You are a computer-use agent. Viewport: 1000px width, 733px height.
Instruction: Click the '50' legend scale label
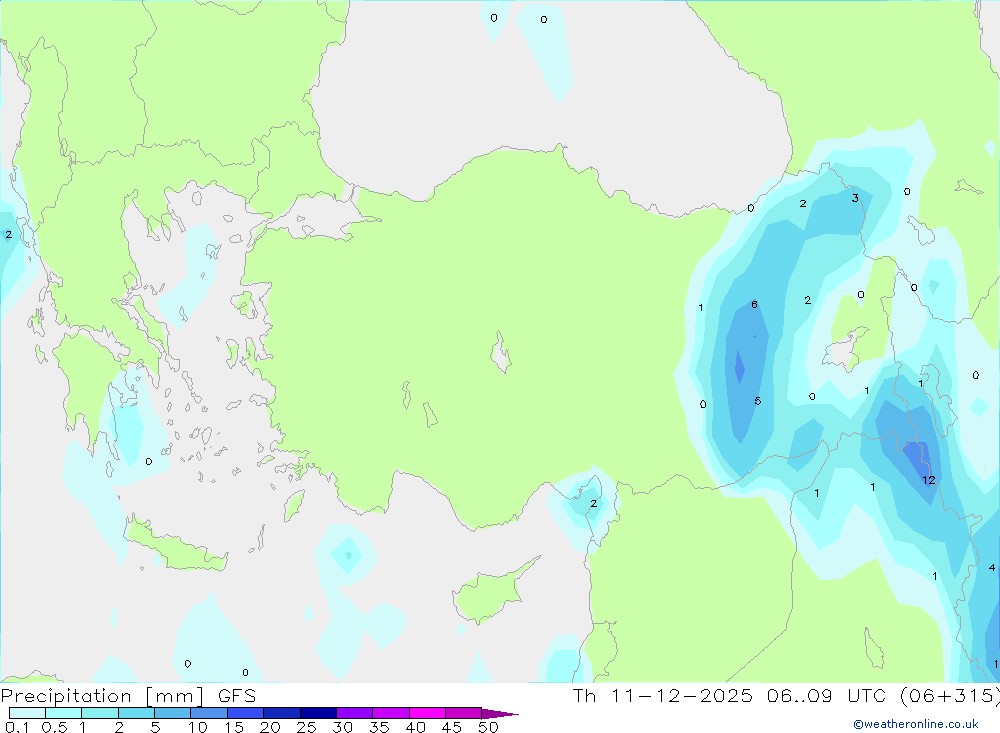tap(489, 727)
